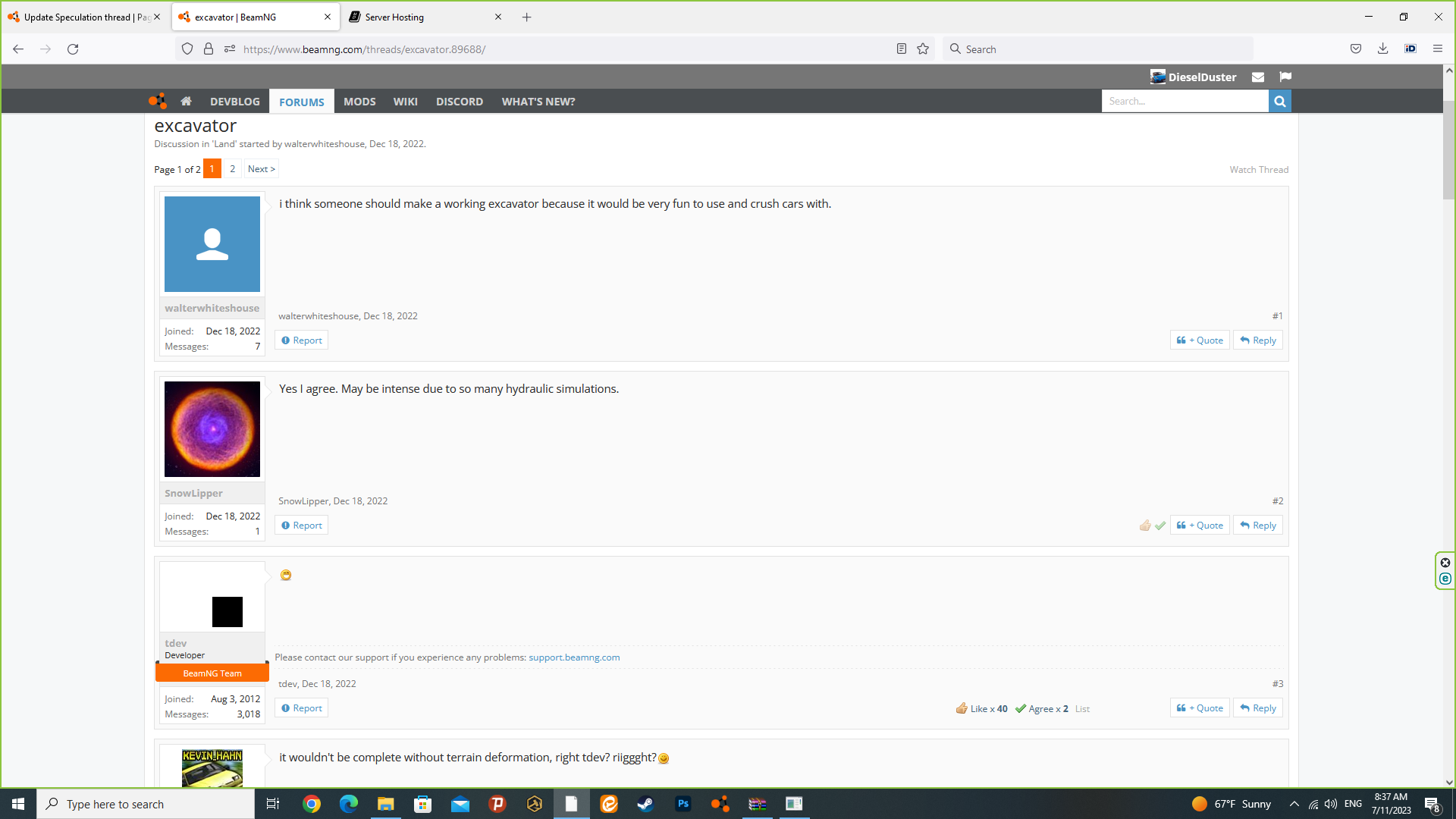The height and width of the screenshot is (819, 1456).
Task: Bookmark this page with the star icon
Action: pos(923,49)
